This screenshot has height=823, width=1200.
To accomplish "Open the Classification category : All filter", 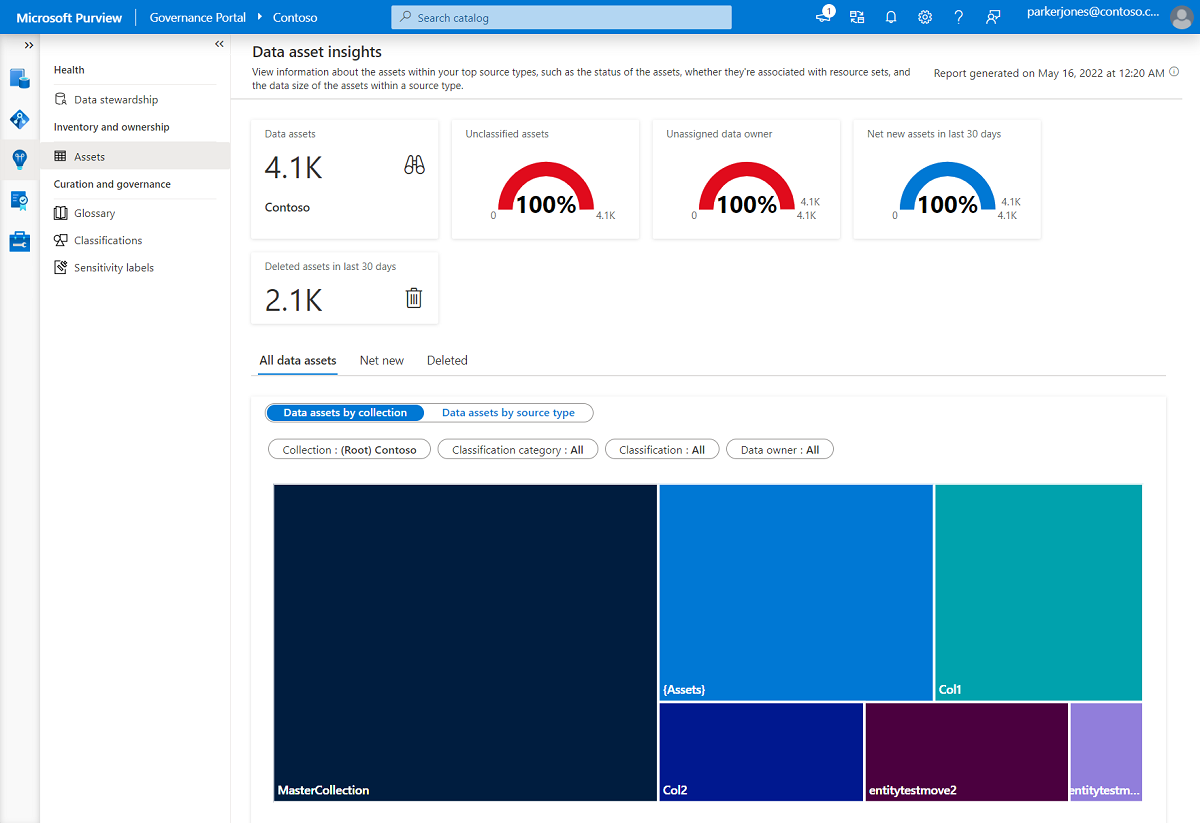I will click(x=517, y=449).
